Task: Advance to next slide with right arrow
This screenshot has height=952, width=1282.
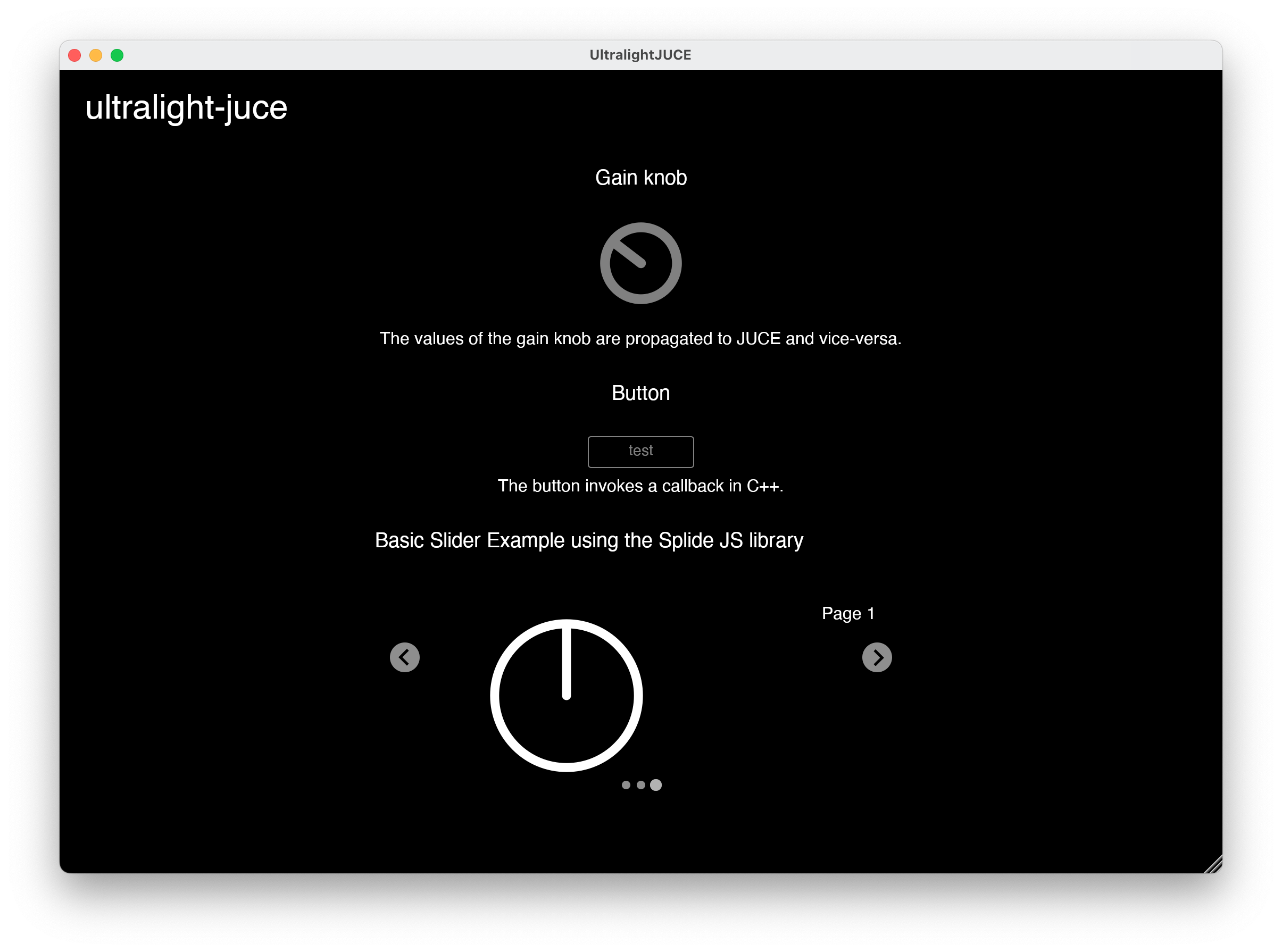Action: click(877, 657)
